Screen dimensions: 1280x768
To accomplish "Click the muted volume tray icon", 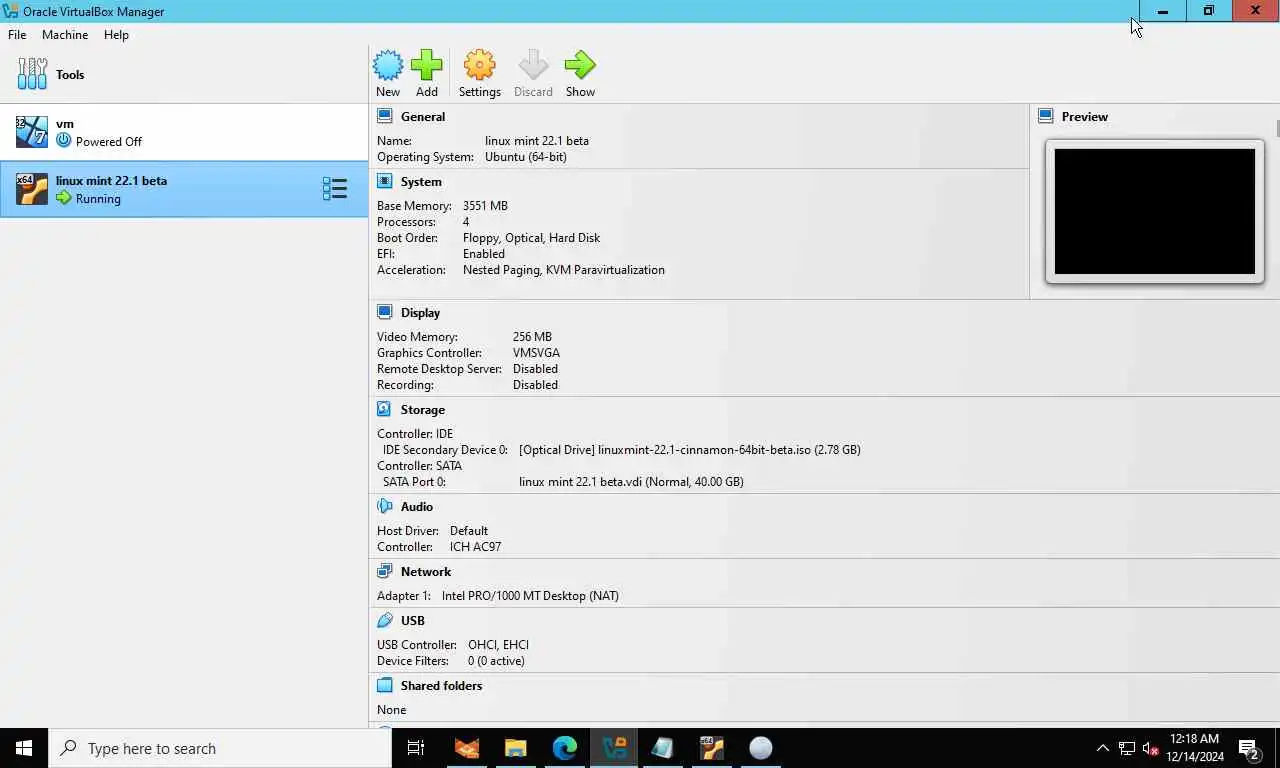I will click(1150, 748).
